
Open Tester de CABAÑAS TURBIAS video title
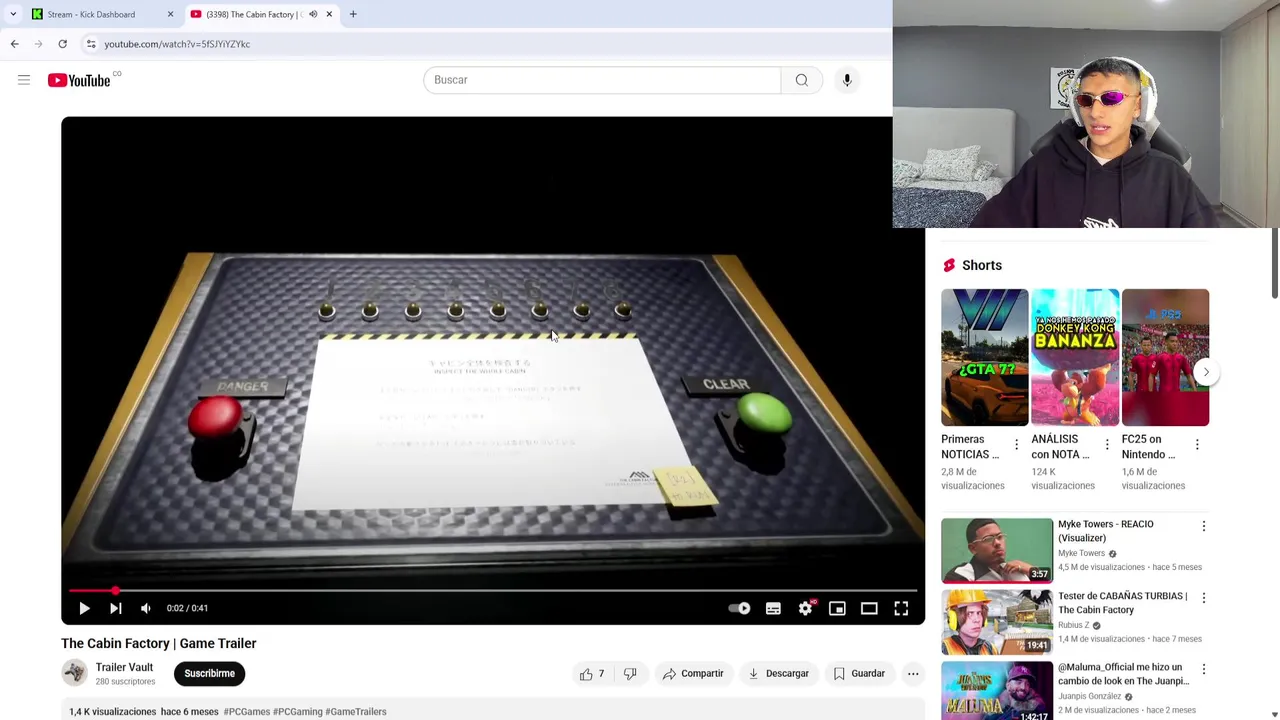pyautogui.click(x=1123, y=603)
